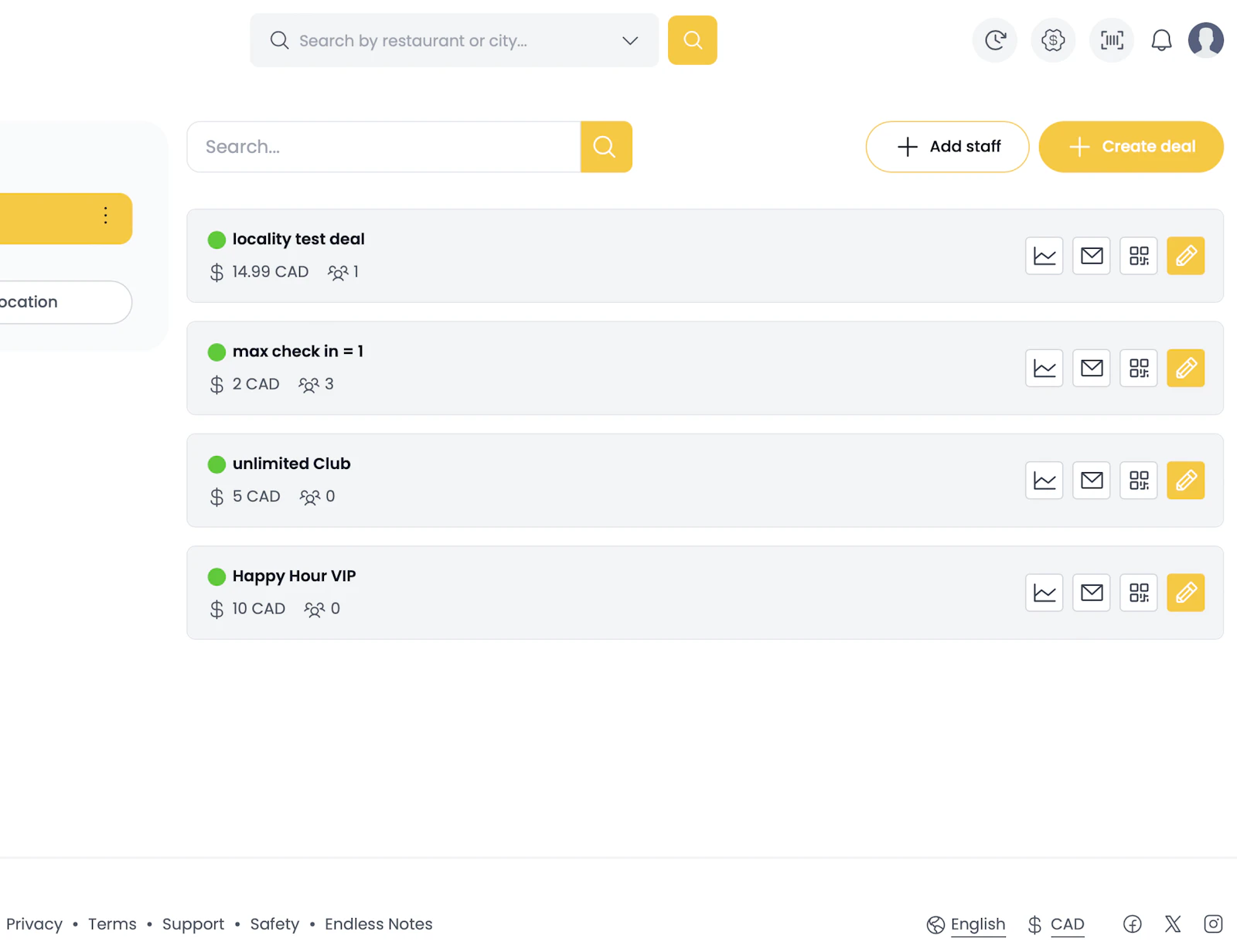Click the yellow deal search button
Screen dimensions: 1237x952
[x=606, y=147]
